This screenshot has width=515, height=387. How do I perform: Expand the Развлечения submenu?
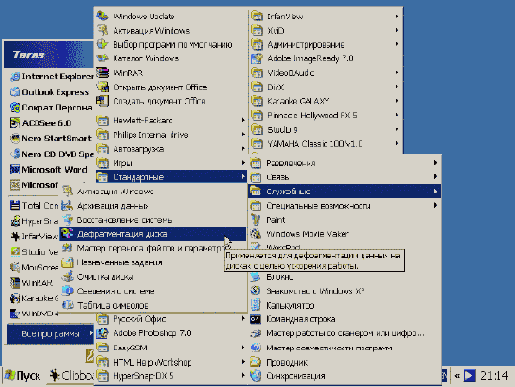[345, 163]
